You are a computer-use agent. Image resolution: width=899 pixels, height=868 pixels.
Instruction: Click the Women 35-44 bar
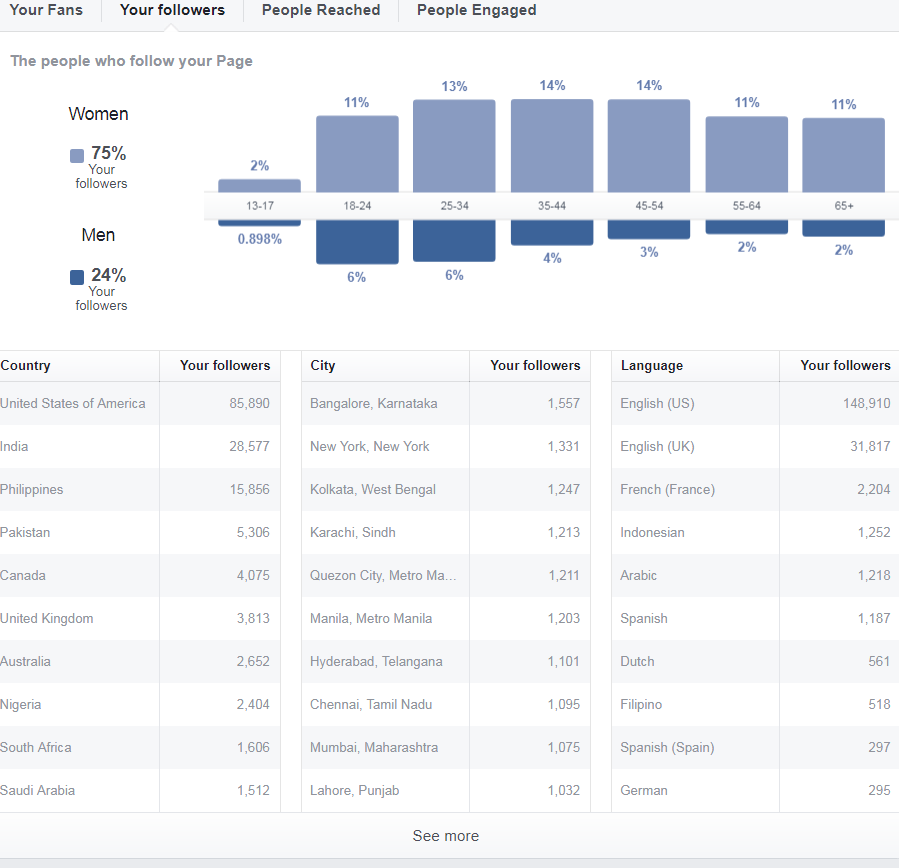pyautogui.click(x=552, y=146)
